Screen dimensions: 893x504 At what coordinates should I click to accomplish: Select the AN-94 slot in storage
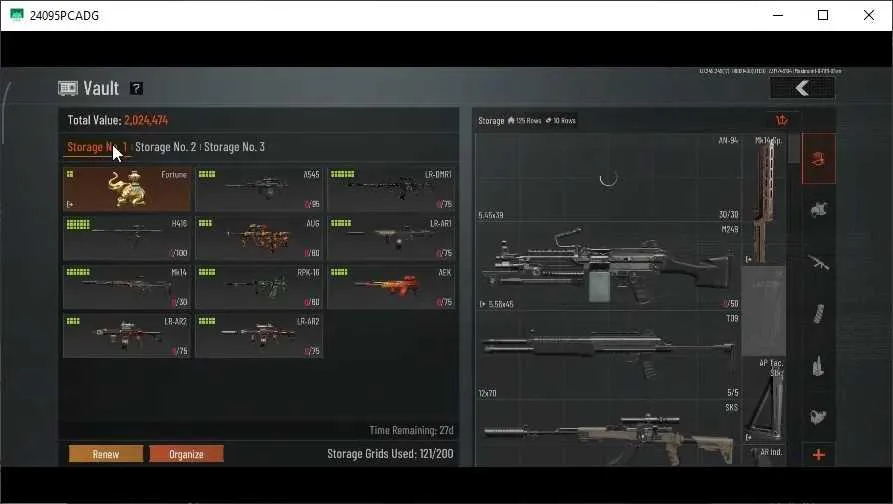(608, 177)
